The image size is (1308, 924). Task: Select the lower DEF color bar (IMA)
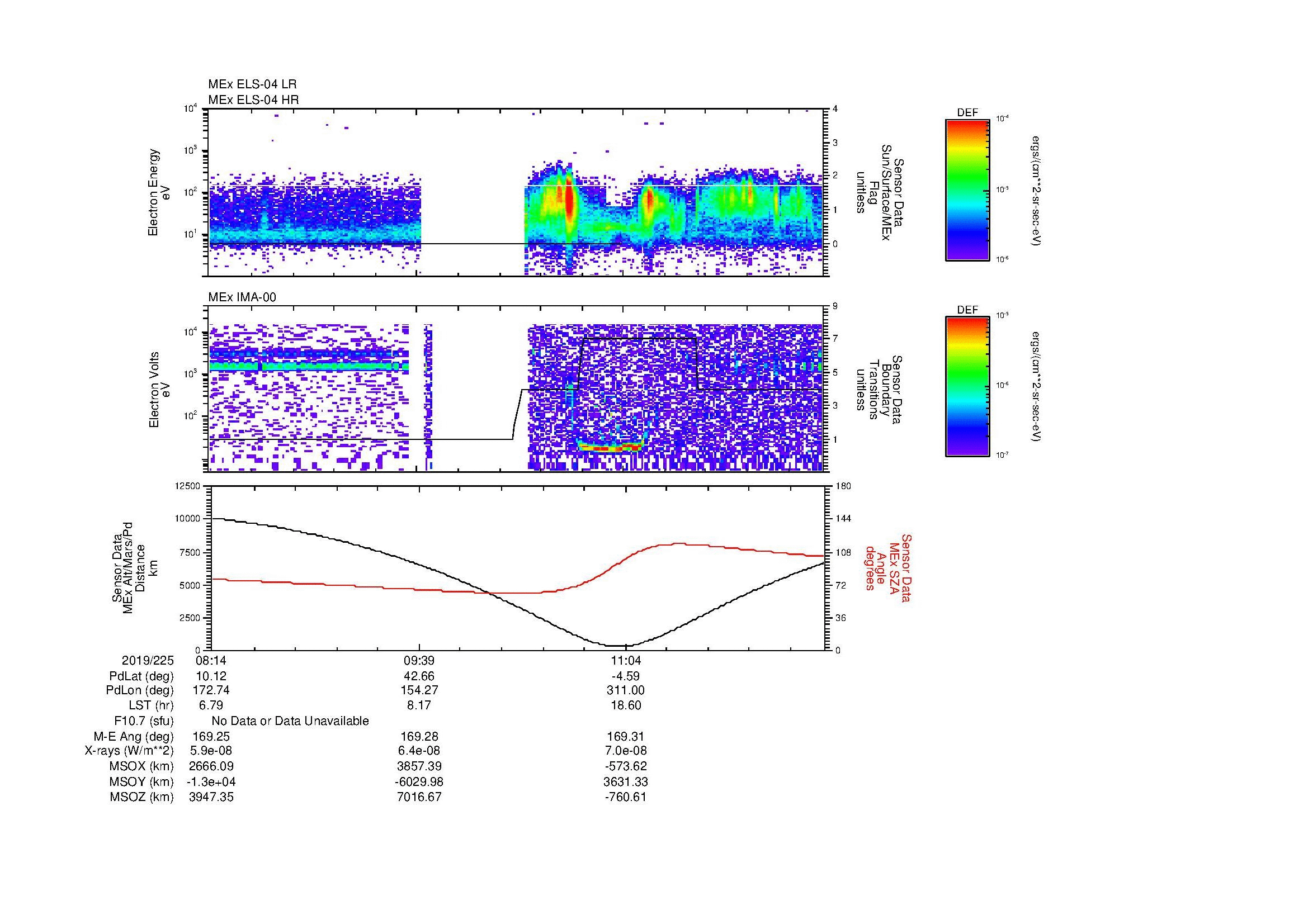pos(967,387)
